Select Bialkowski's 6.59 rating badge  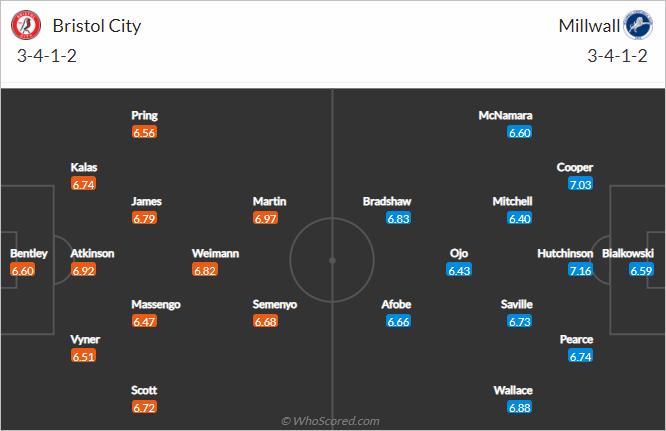click(641, 270)
